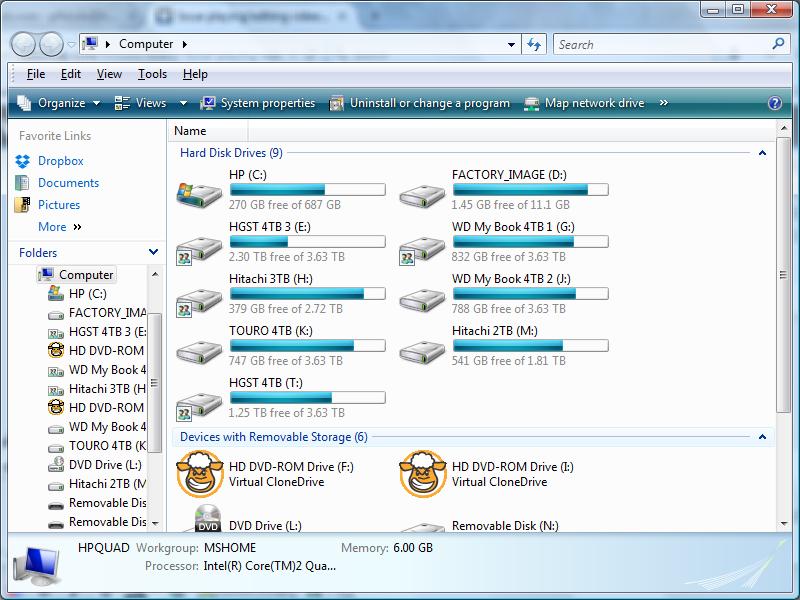Open the Pictures favorite link

[x=59, y=205]
